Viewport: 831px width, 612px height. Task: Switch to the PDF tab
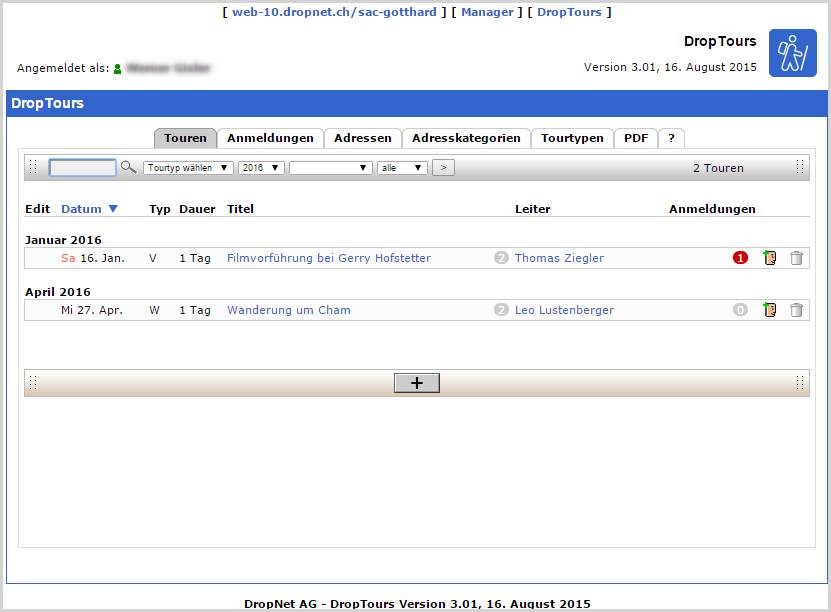(x=636, y=138)
